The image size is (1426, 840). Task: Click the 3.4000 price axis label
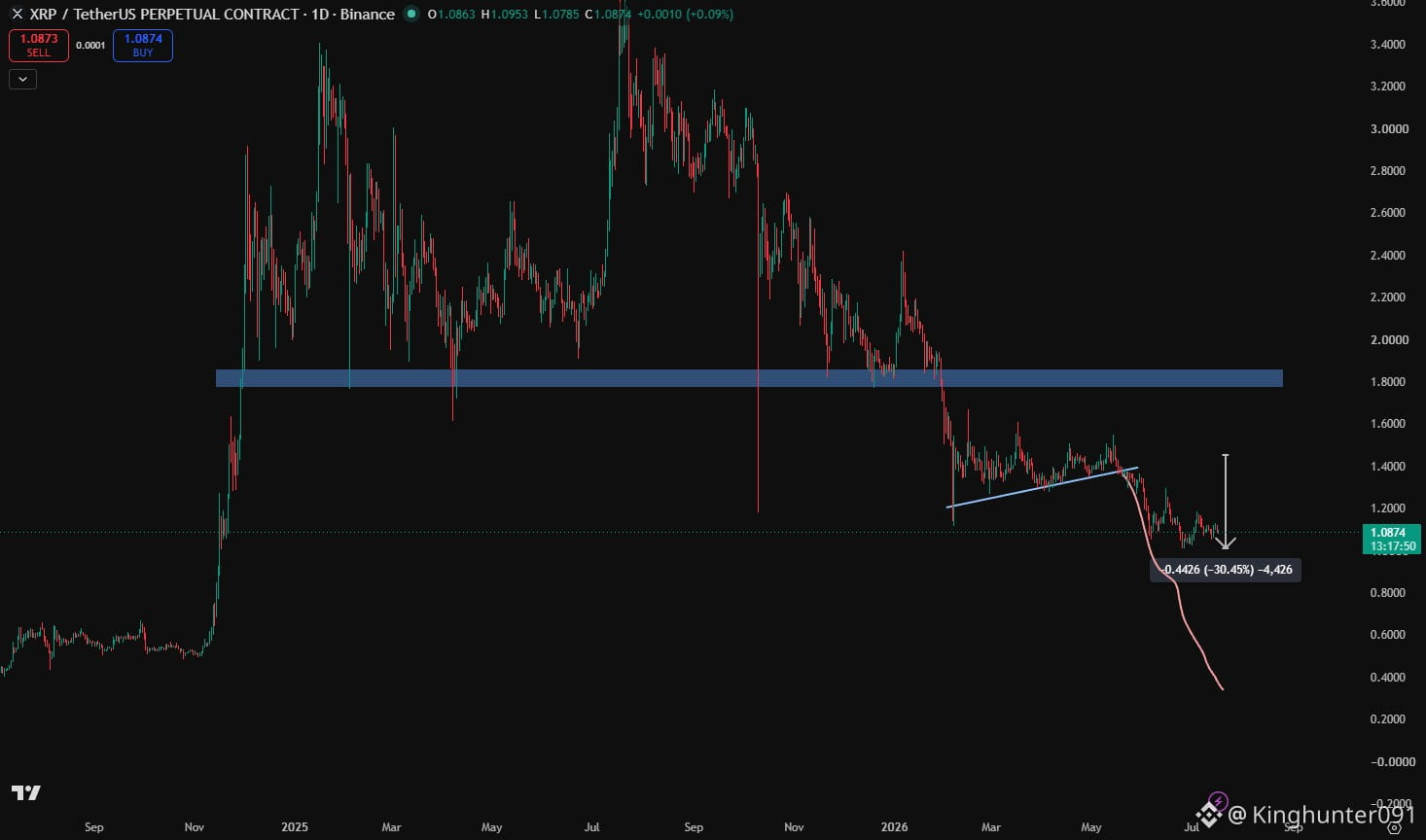[x=1388, y=45]
